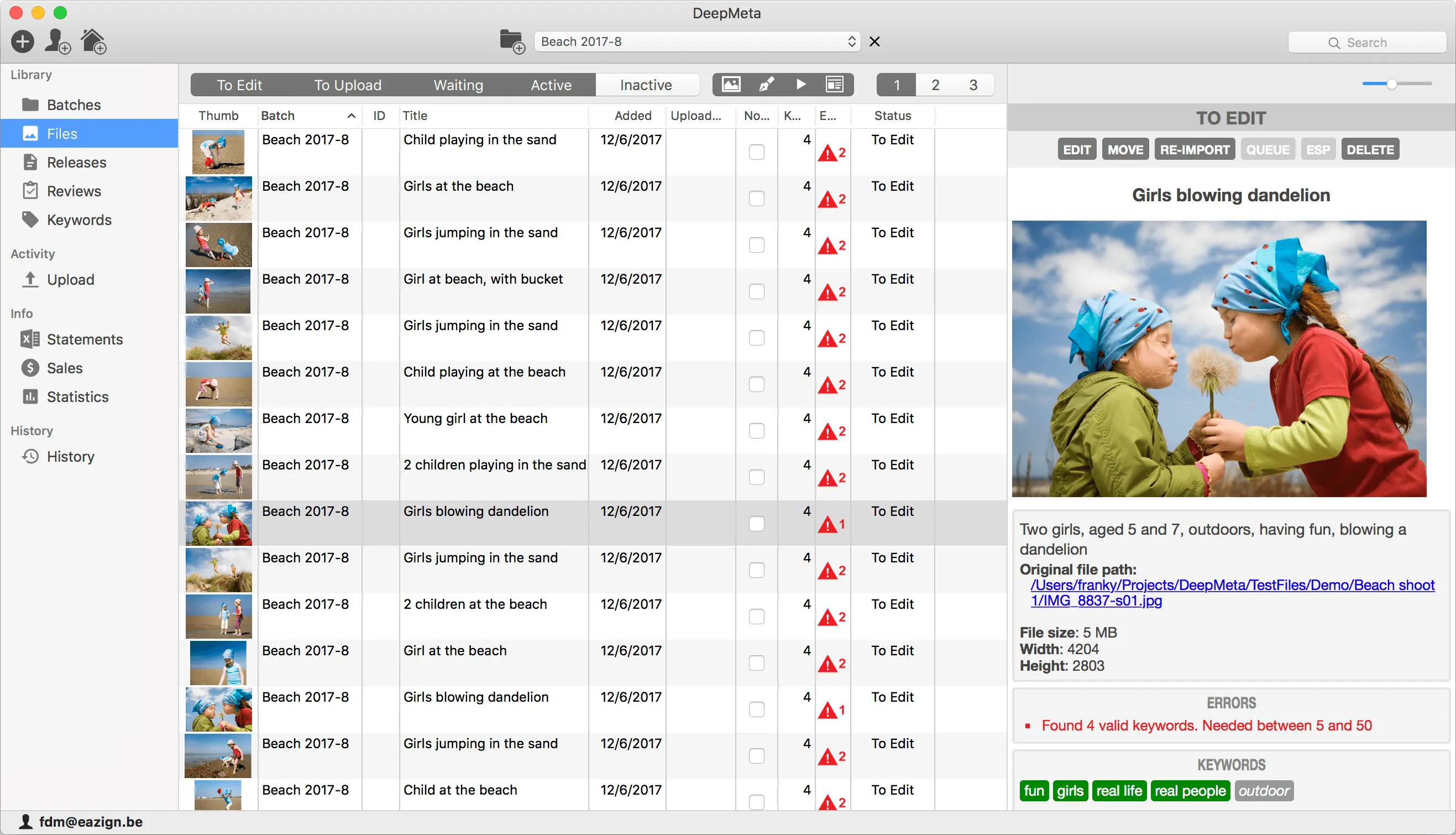This screenshot has width=1456, height=835.
Task: Tick checkbox for Child playing in the sand
Action: [756, 152]
